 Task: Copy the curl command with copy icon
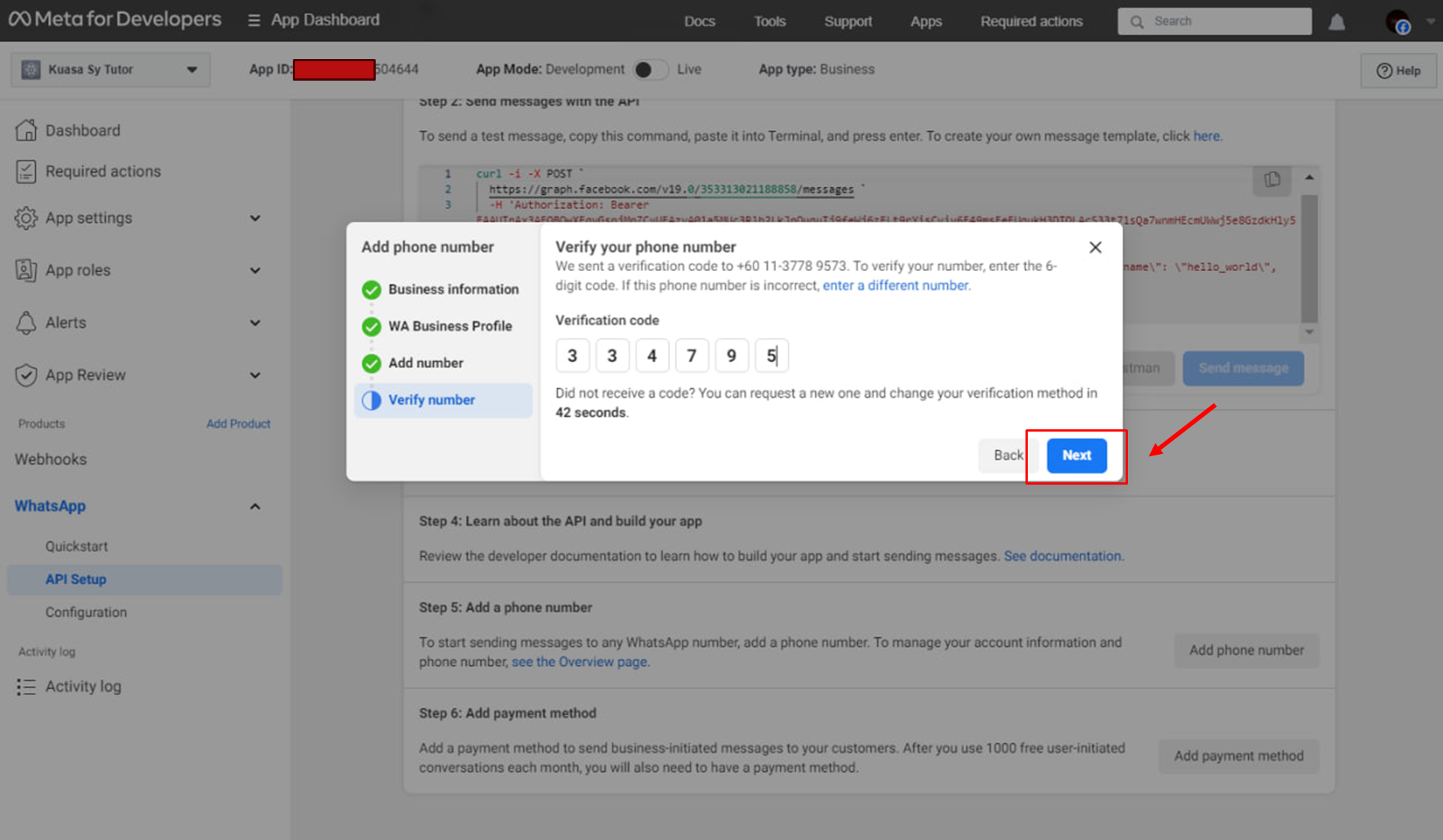[x=1272, y=180]
